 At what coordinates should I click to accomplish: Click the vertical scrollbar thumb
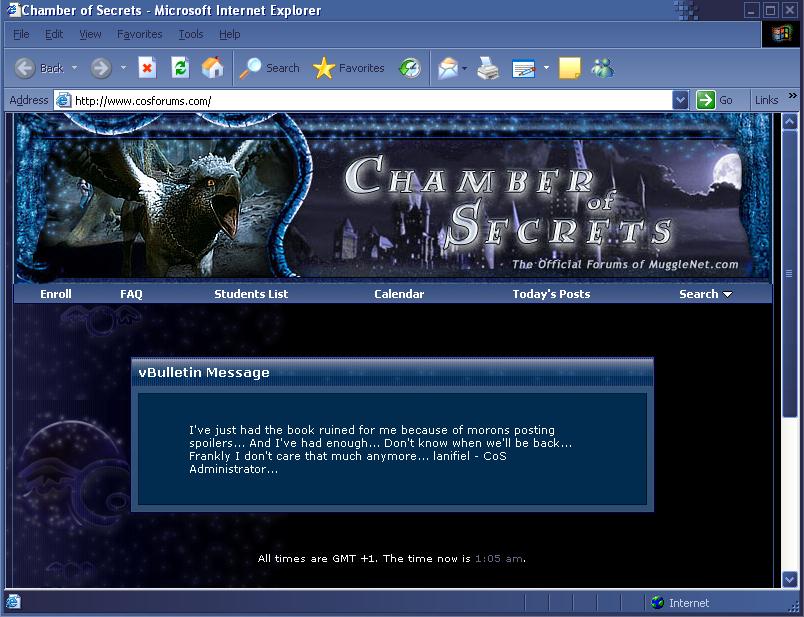[x=790, y=273]
